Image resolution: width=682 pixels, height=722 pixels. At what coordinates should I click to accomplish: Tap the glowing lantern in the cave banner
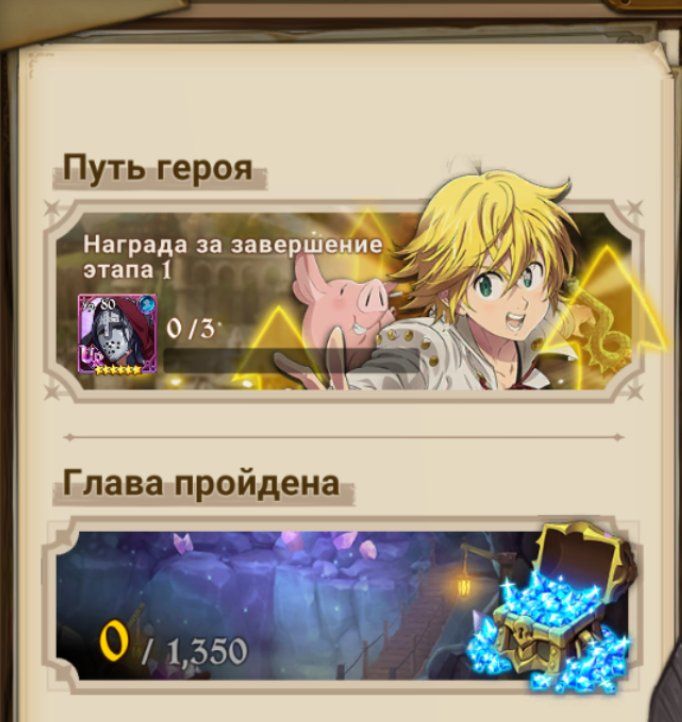point(464,586)
